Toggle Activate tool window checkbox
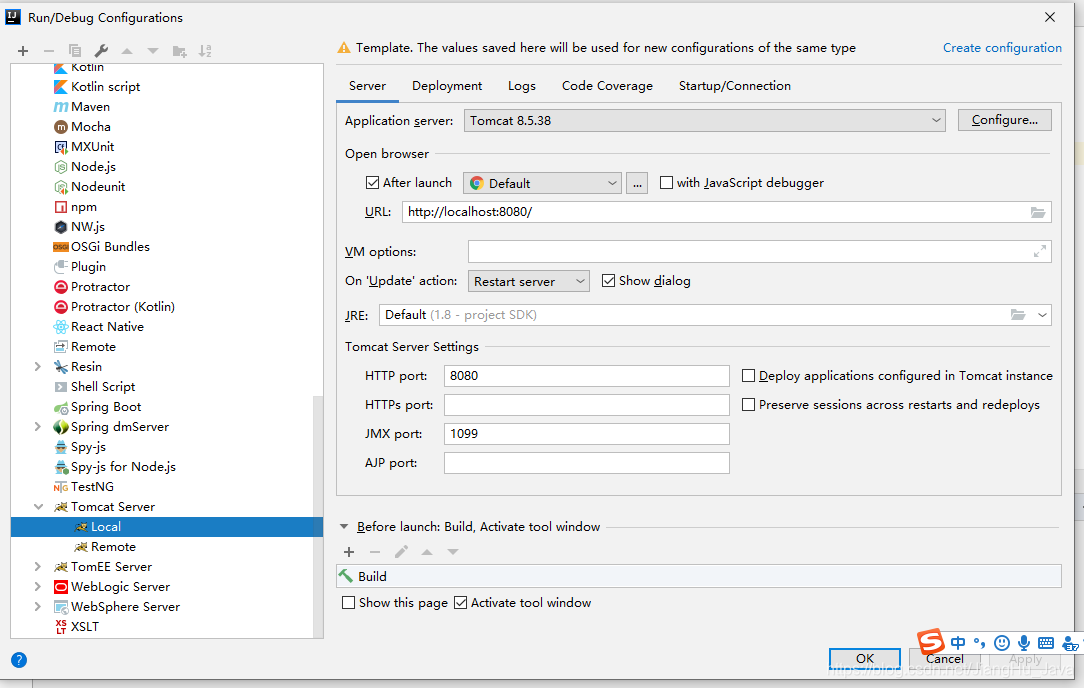Viewport: 1084px width, 688px height. tap(460, 603)
